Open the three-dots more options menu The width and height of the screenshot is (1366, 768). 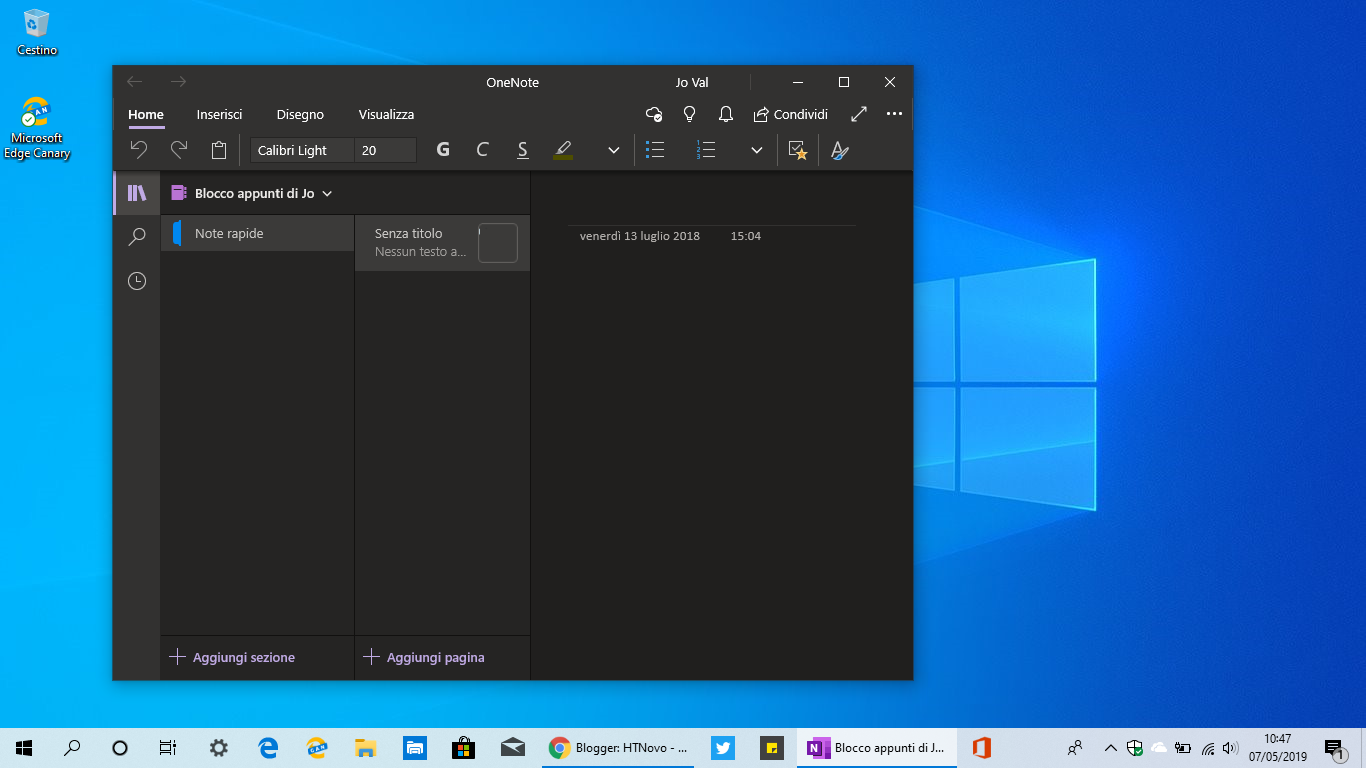894,114
